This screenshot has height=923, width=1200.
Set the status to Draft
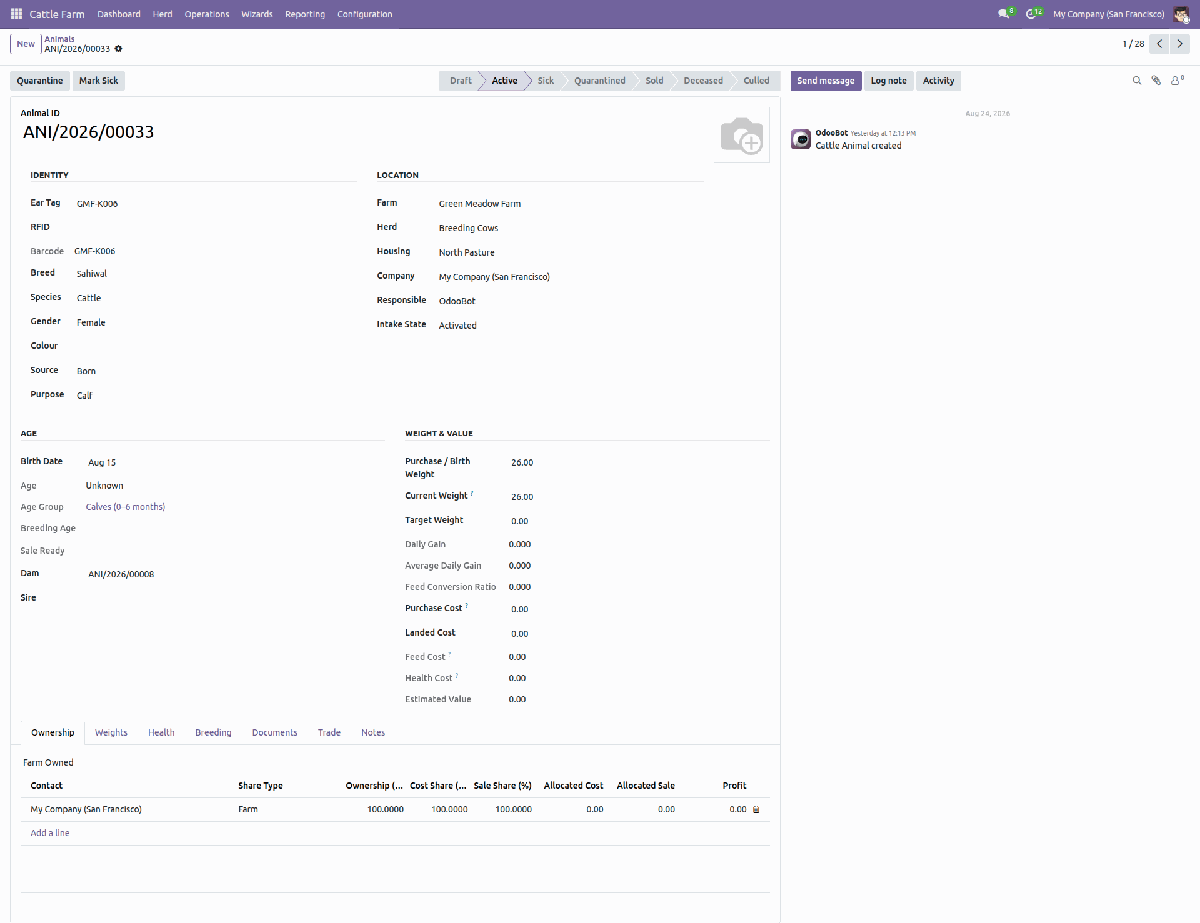pyautogui.click(x=460, y=81)
